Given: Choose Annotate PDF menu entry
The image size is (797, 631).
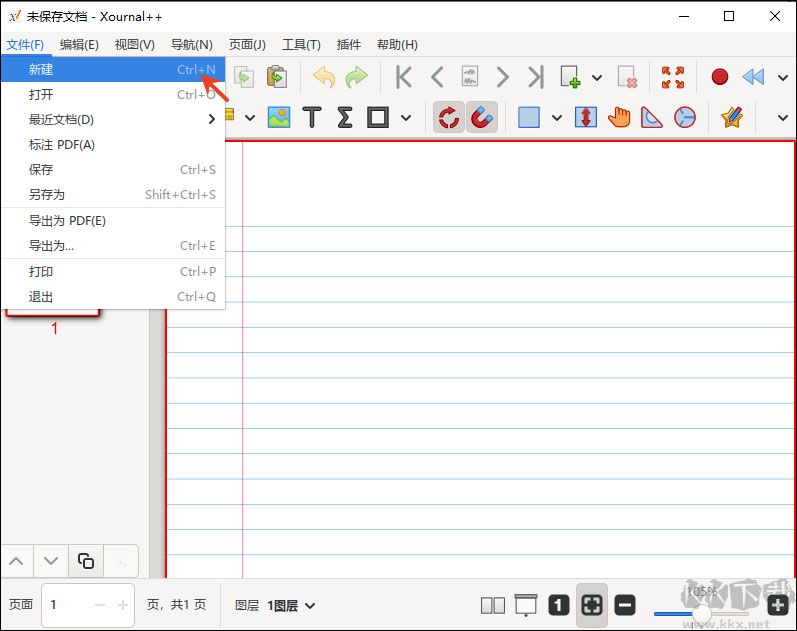Looking at the screenshot, I should [x=113, y=145].
